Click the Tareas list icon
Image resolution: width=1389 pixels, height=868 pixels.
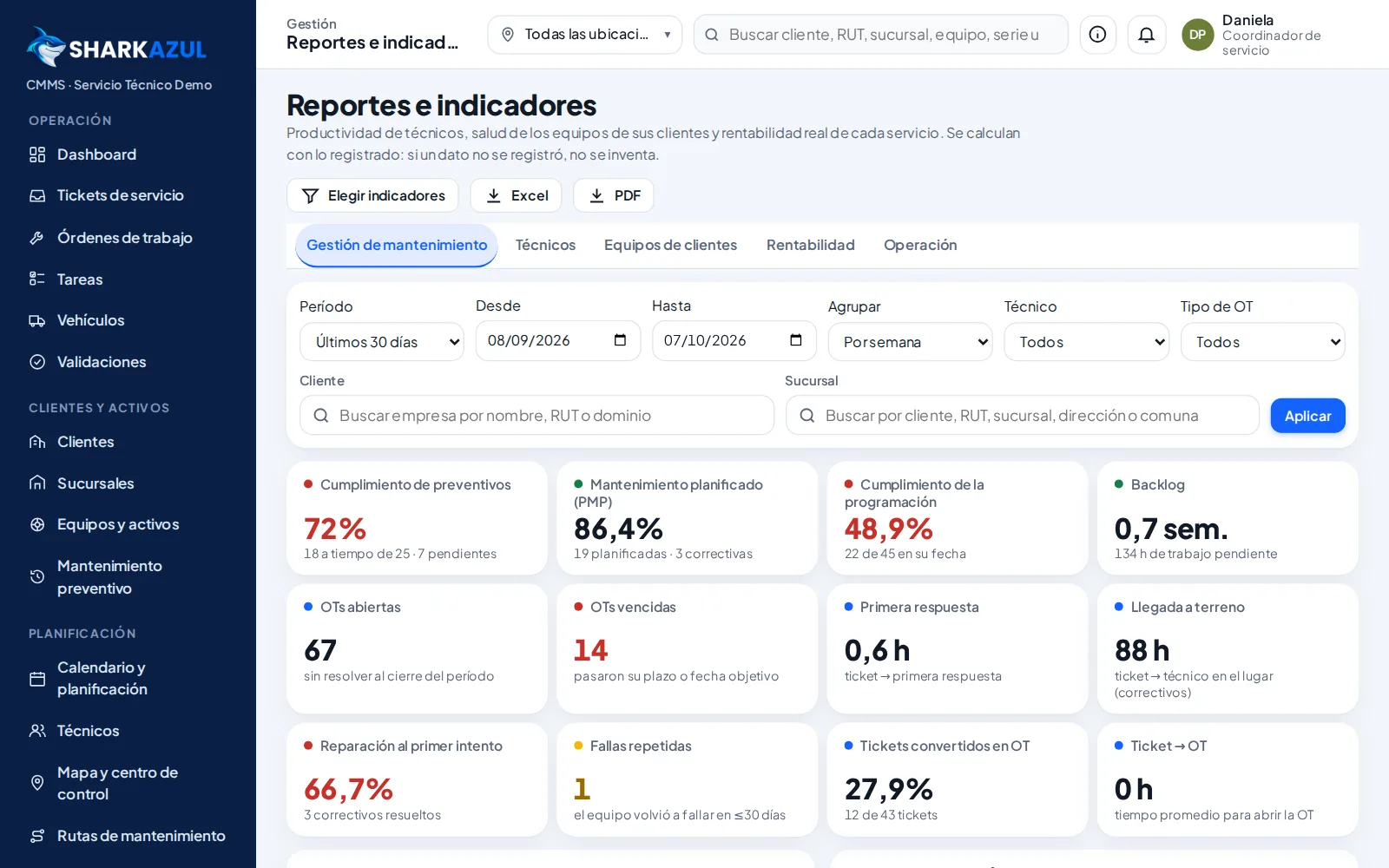[37, 279]
